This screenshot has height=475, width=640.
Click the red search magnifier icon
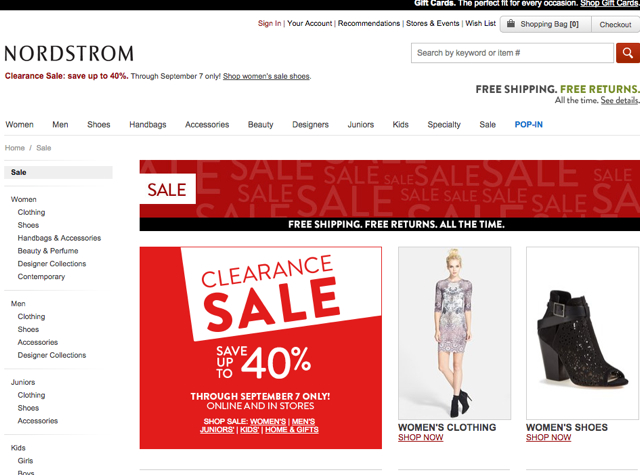628,53
